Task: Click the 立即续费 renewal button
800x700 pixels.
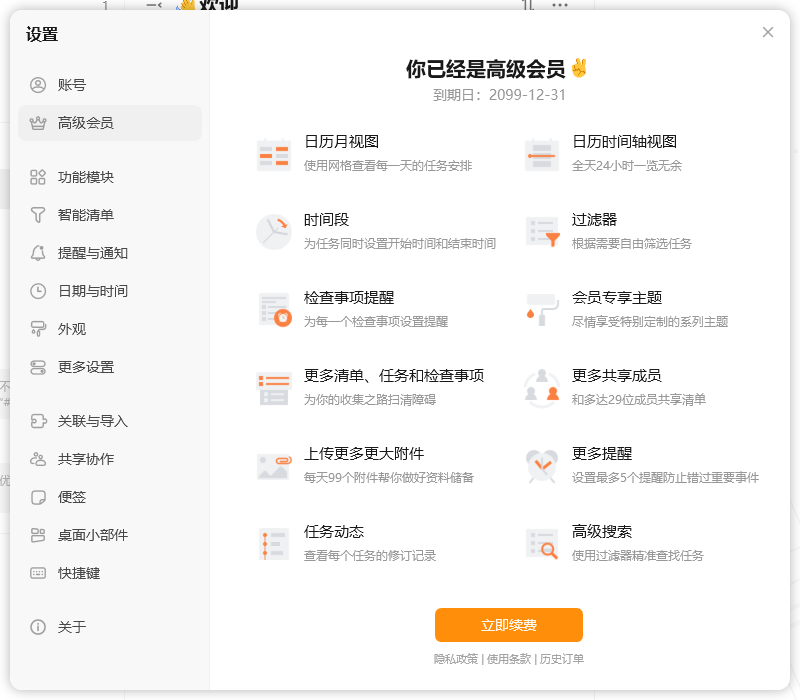Action: (x=508, y=624)
